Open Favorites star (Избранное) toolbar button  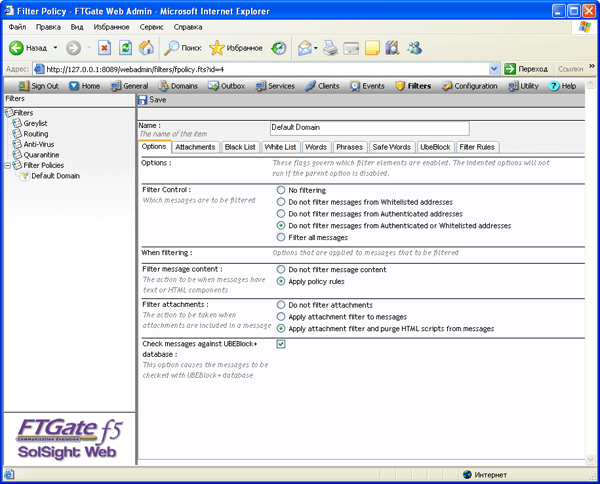tap(236, 48)
